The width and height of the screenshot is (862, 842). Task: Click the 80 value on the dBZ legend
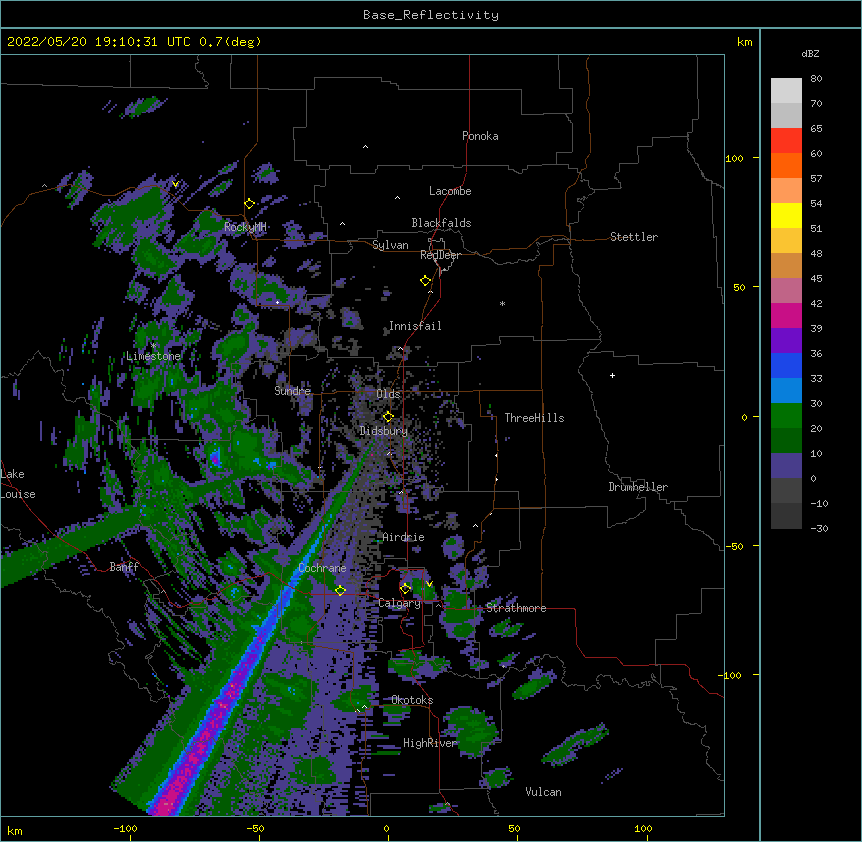tap(816, 79)
